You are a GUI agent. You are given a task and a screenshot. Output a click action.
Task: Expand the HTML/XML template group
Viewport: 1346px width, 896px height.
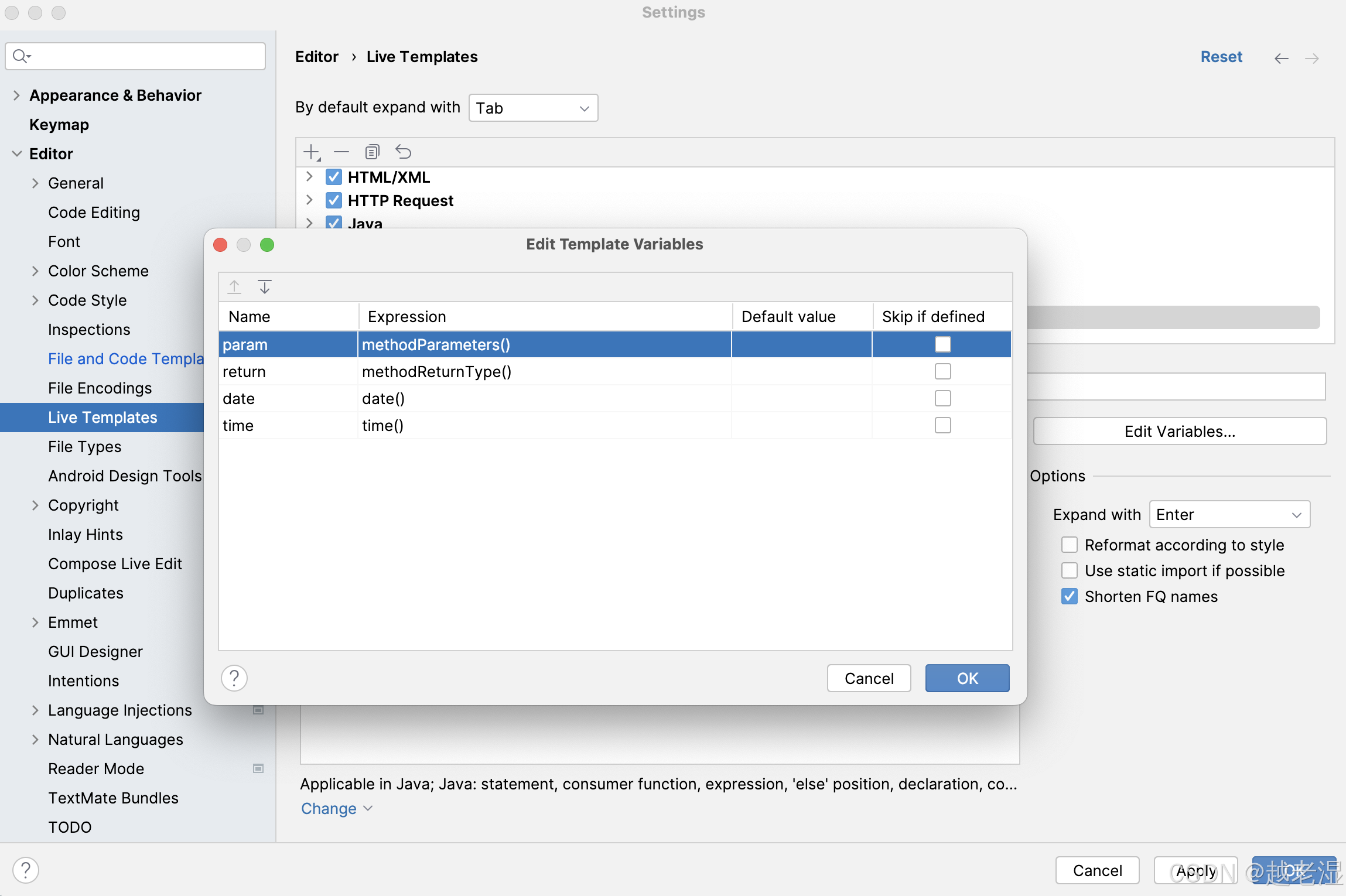[309, 177]
